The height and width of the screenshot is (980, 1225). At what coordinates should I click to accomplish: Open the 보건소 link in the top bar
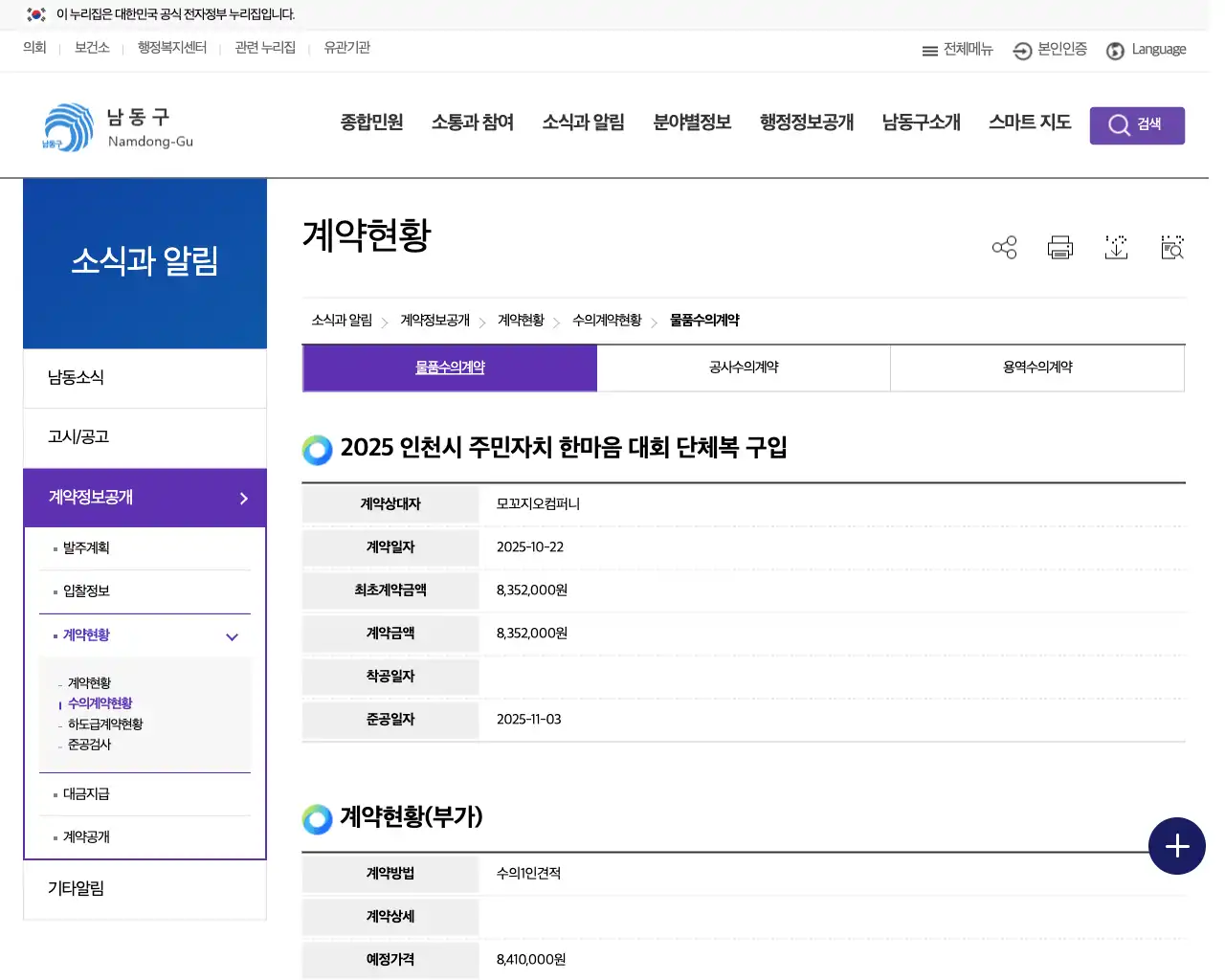[x=91, y=48]
